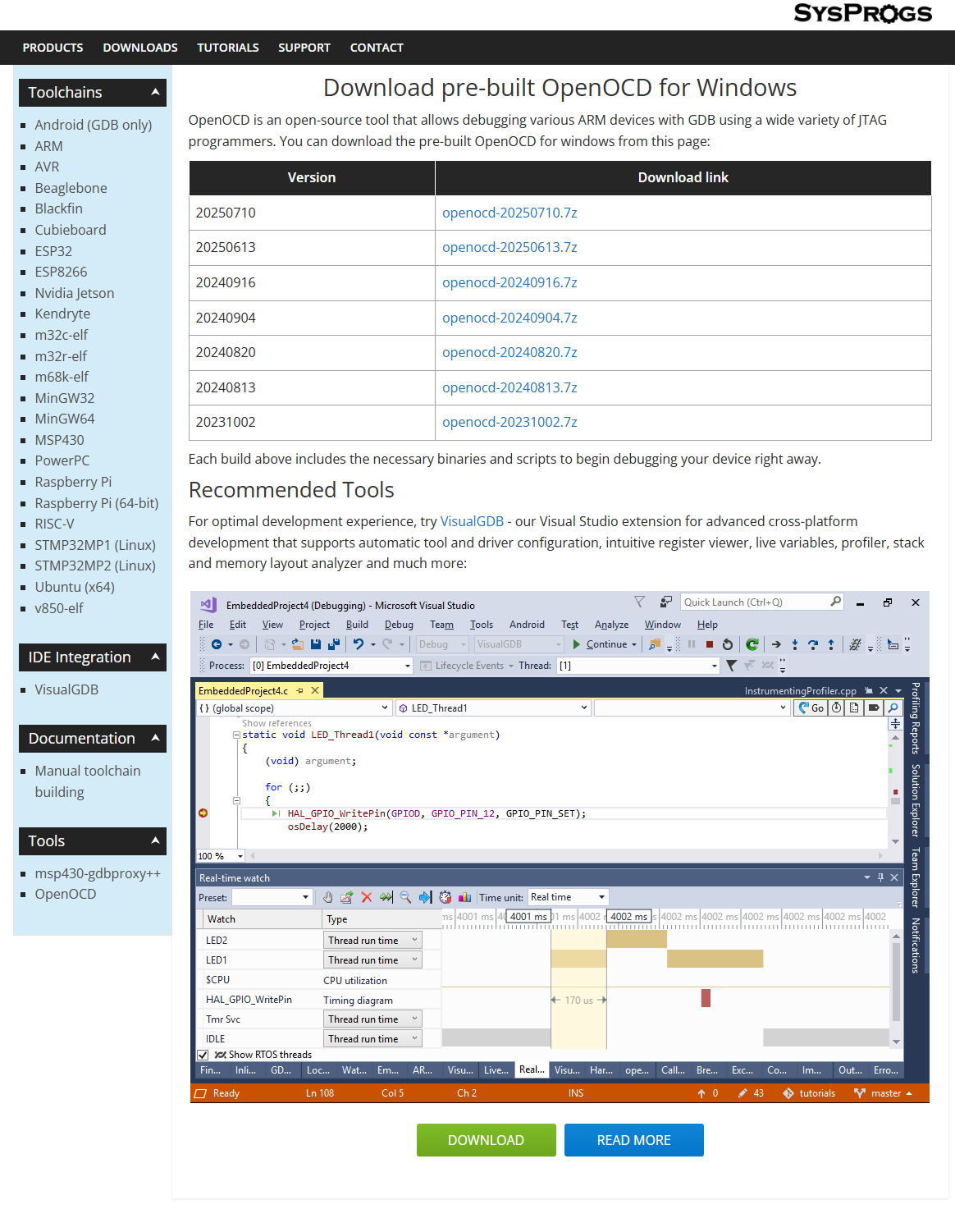The height and width of the screenshot is (1232, 955).
Task: Click the pin icon on the EmbeddedProject4.c tab
Action: pos(300,691)
